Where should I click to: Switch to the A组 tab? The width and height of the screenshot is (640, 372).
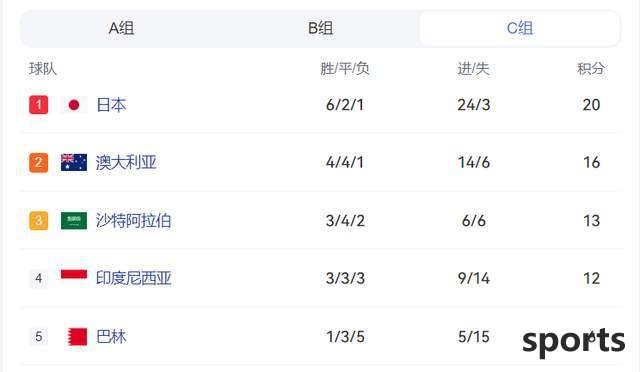pos(121,28)
